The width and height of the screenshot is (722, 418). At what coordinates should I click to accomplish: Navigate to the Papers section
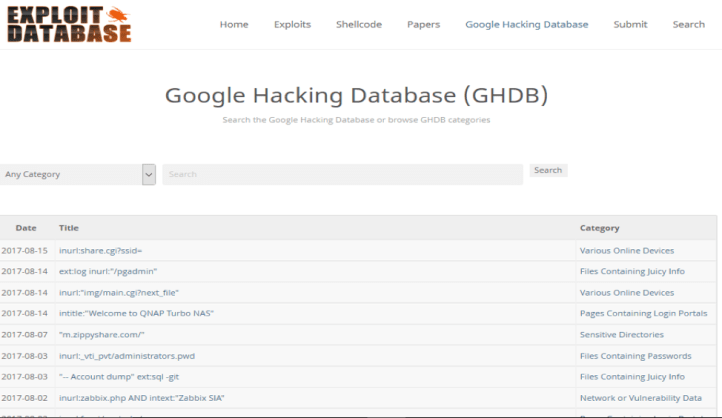coord(423,24)
